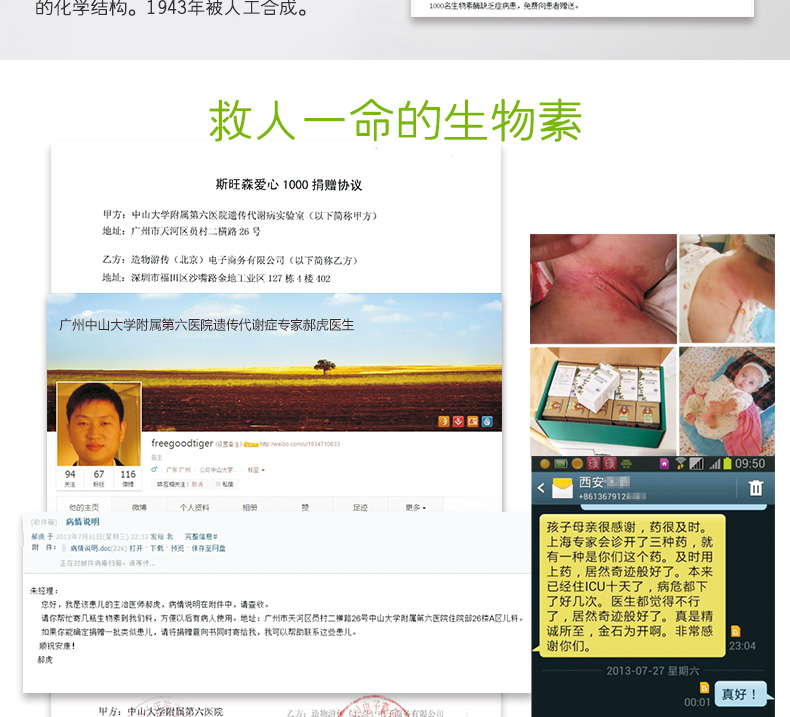Click the Wi-Fi icon in phone status bar

tap(680, 464)
